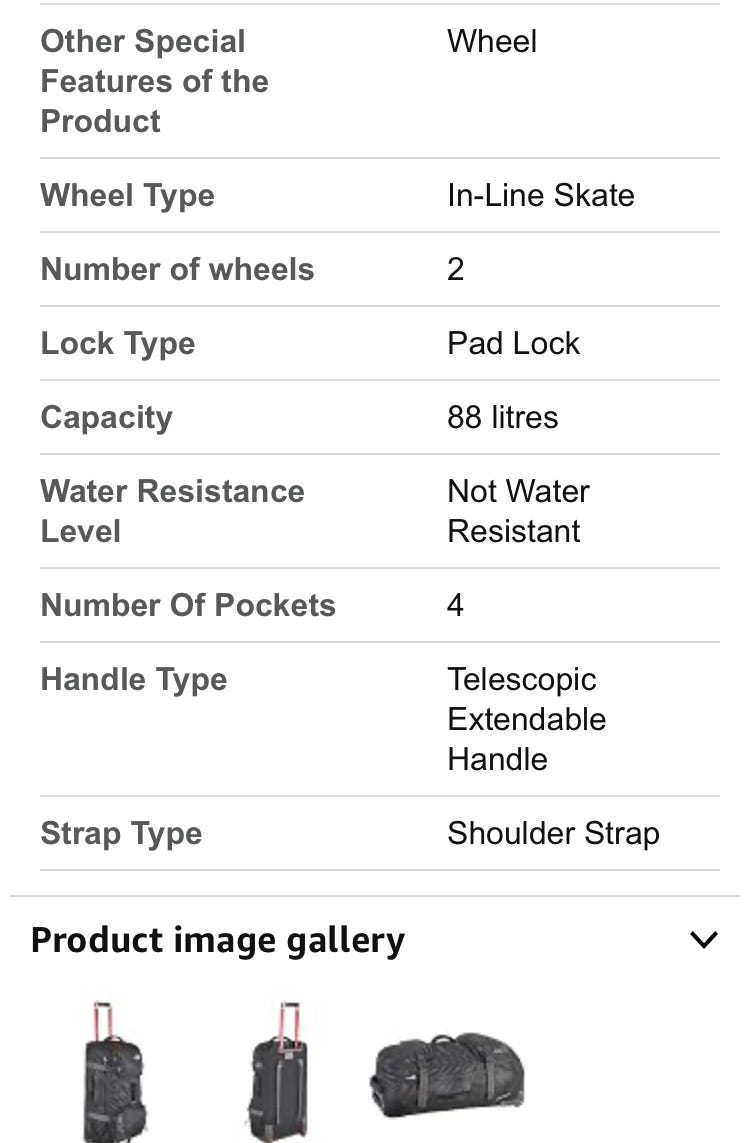This screenshot has height=1143, width=750.
Task: Click the Pad Lock value
Action: click(x=513, y=343)
